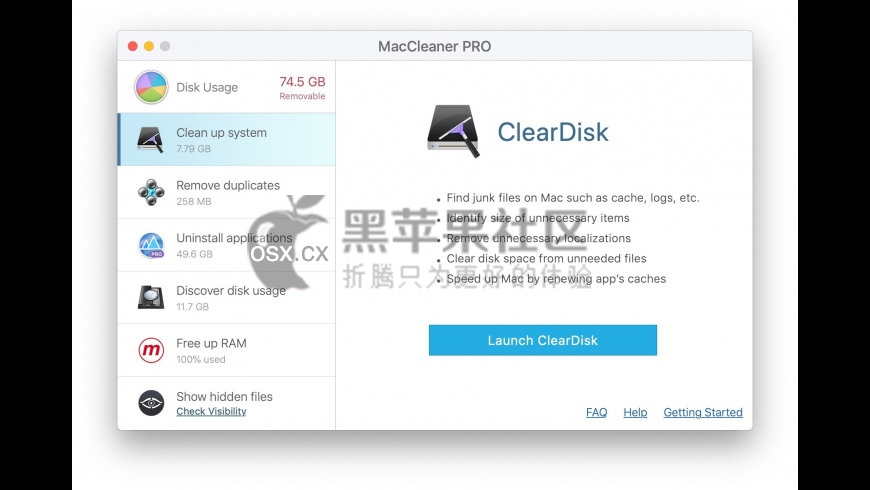Click the 74.5 GB Removable value
The height and width of the screenshot is (490, 870).
302,88
